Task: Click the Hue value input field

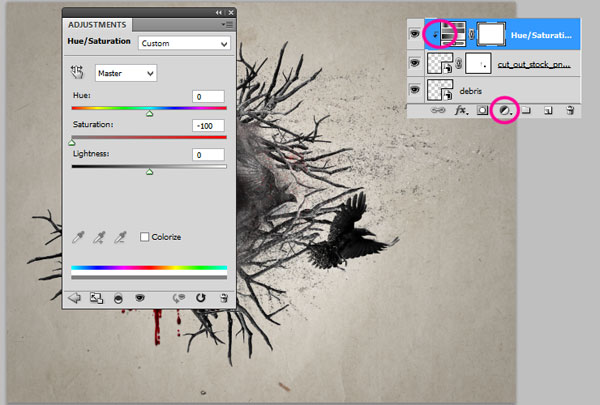Action: click(209, 96)
